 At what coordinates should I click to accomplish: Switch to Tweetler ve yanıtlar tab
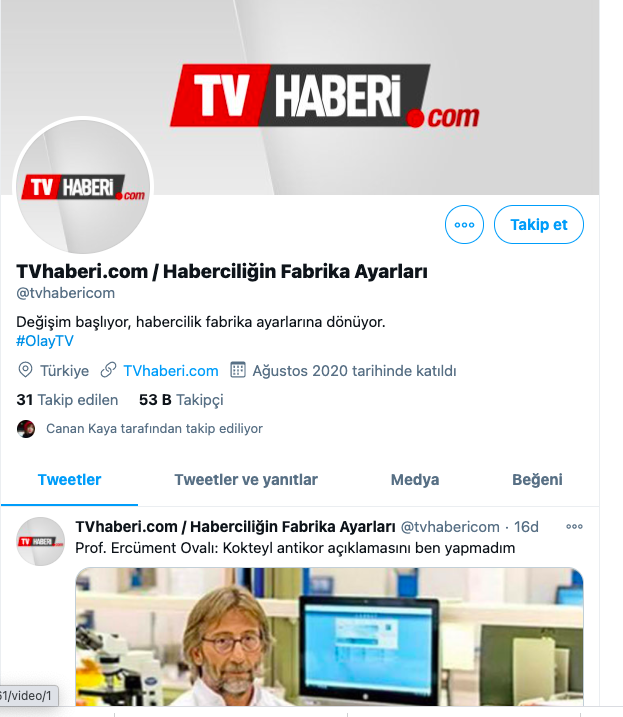pos(246,480)
